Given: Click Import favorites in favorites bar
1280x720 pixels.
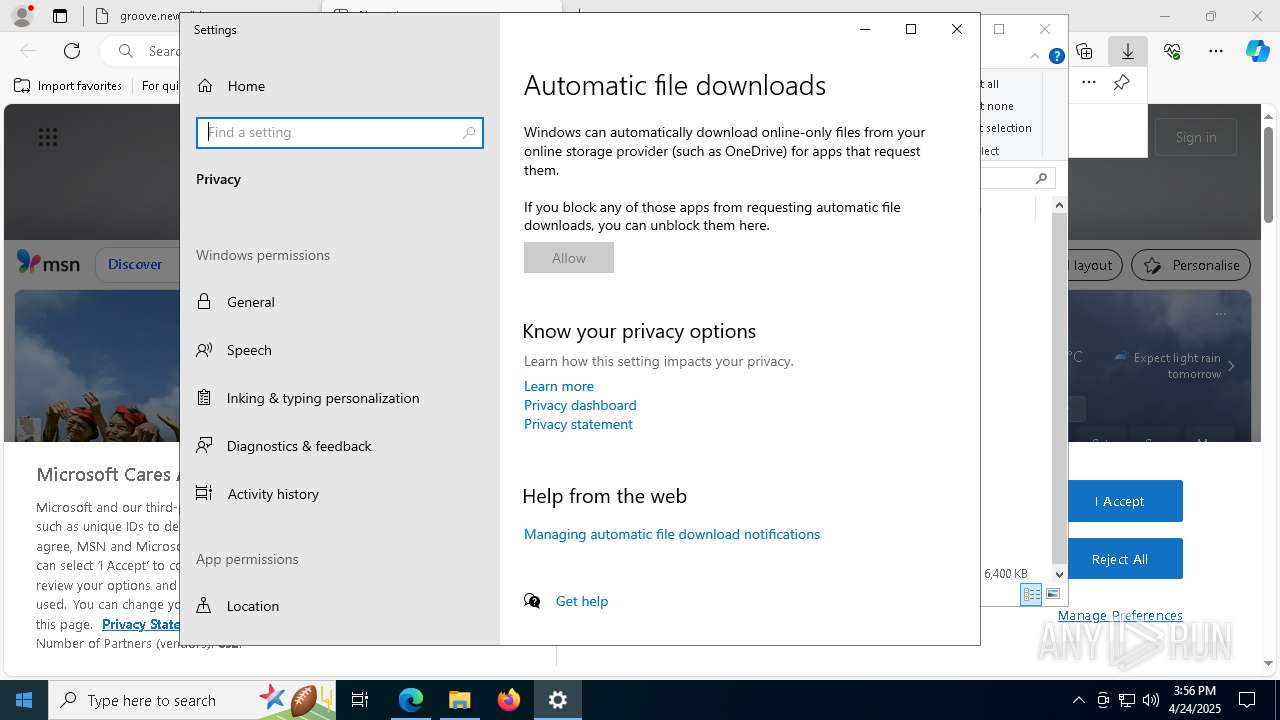Looking at the screenshot, I should coord(68,86).
